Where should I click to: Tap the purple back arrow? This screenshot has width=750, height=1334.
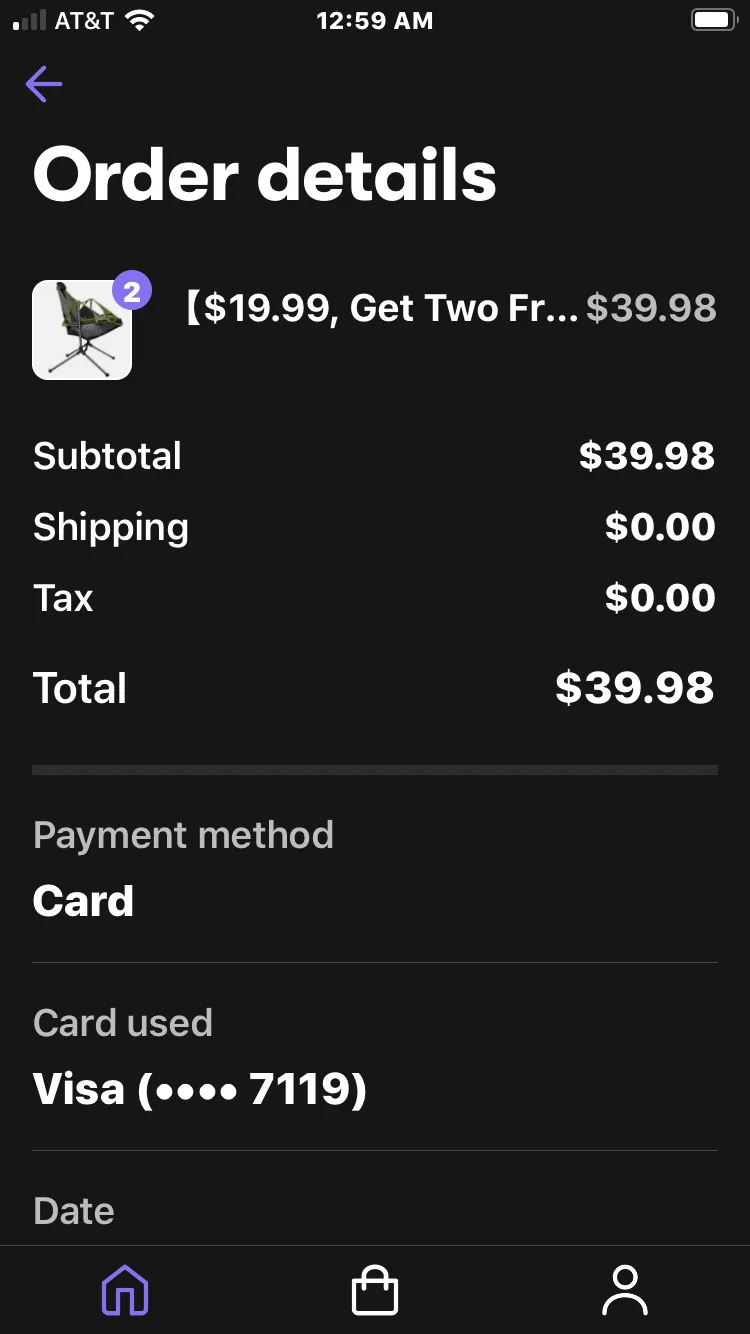[x=44, y=84]
